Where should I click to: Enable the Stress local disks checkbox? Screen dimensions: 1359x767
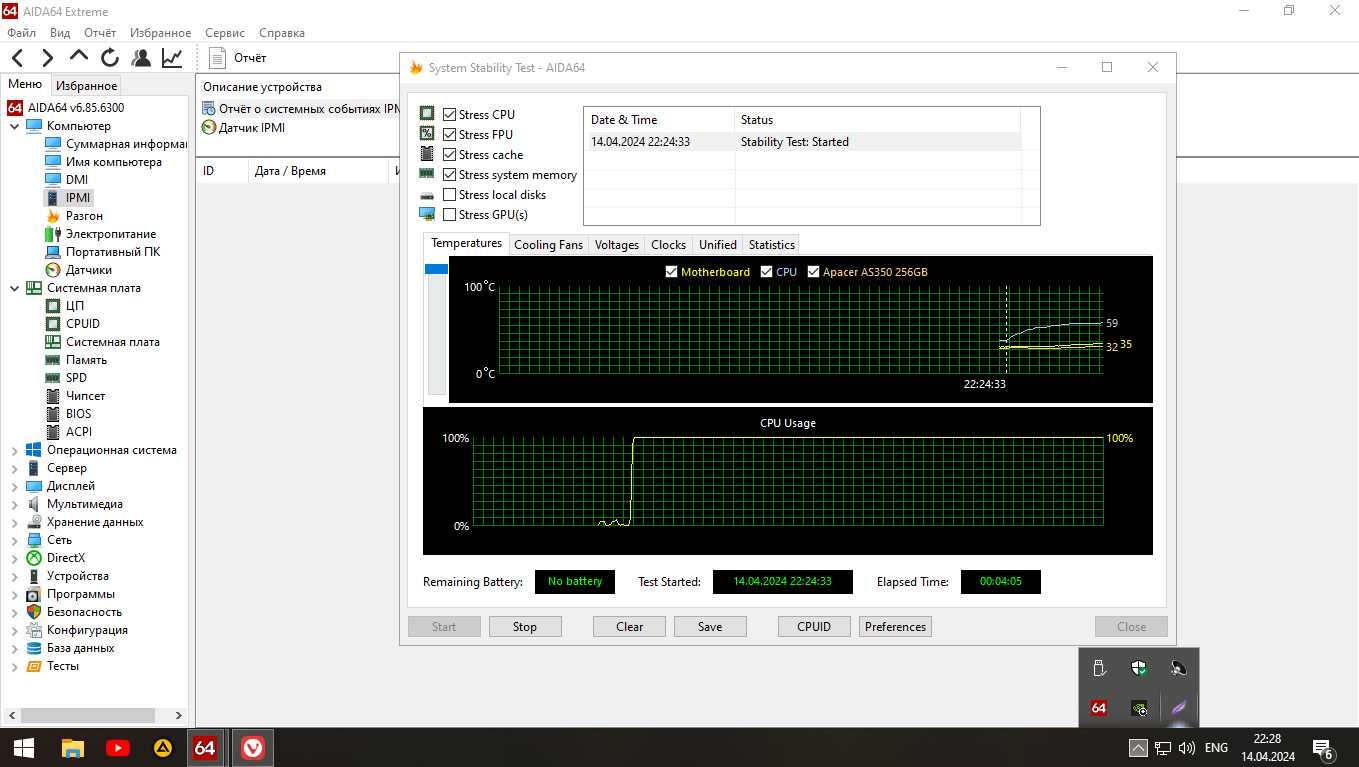[450, 195]
